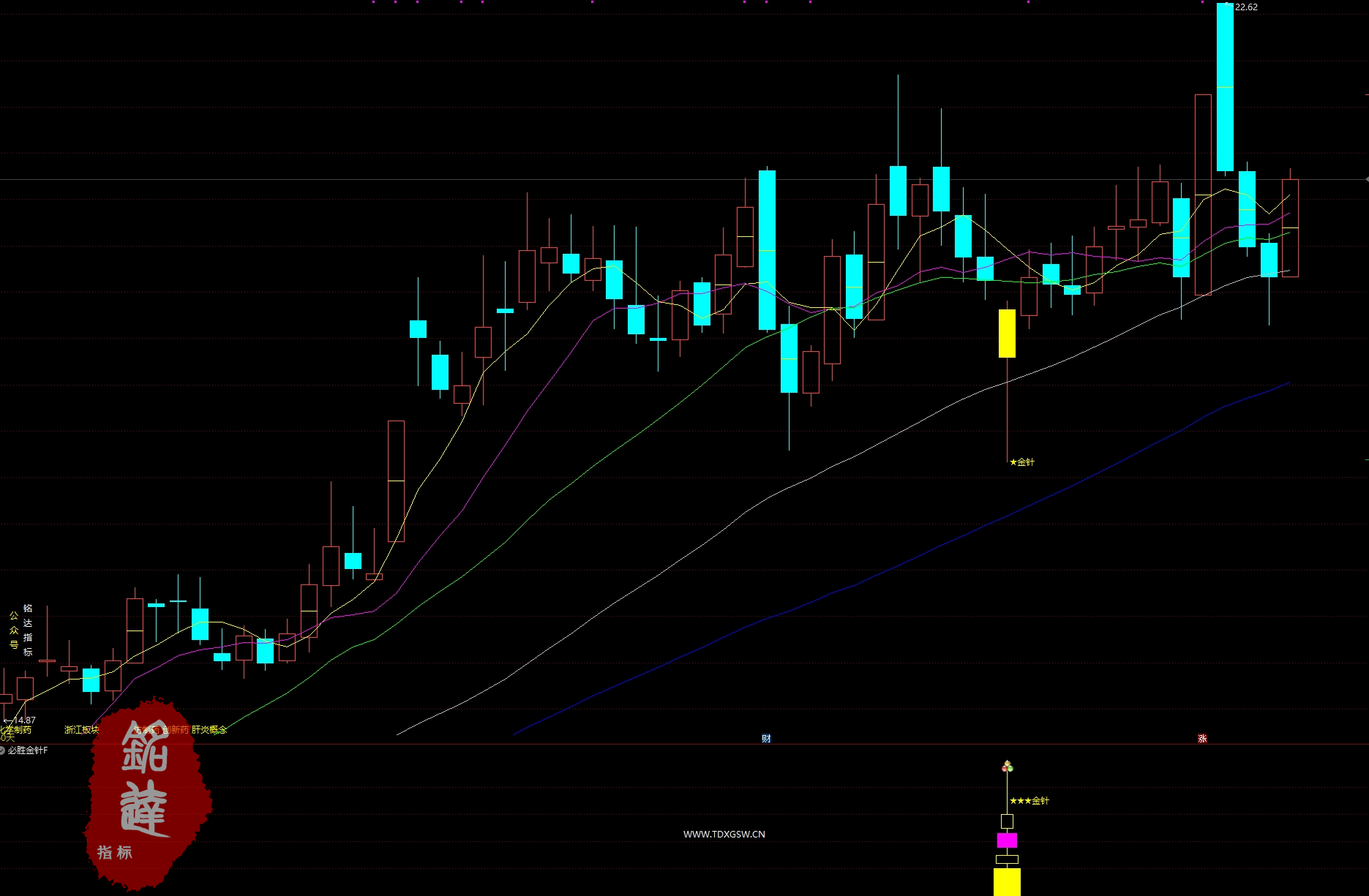Click the dark blue long-term moving average line
The width and height of the screenshot is (1369, 896).
878,574
